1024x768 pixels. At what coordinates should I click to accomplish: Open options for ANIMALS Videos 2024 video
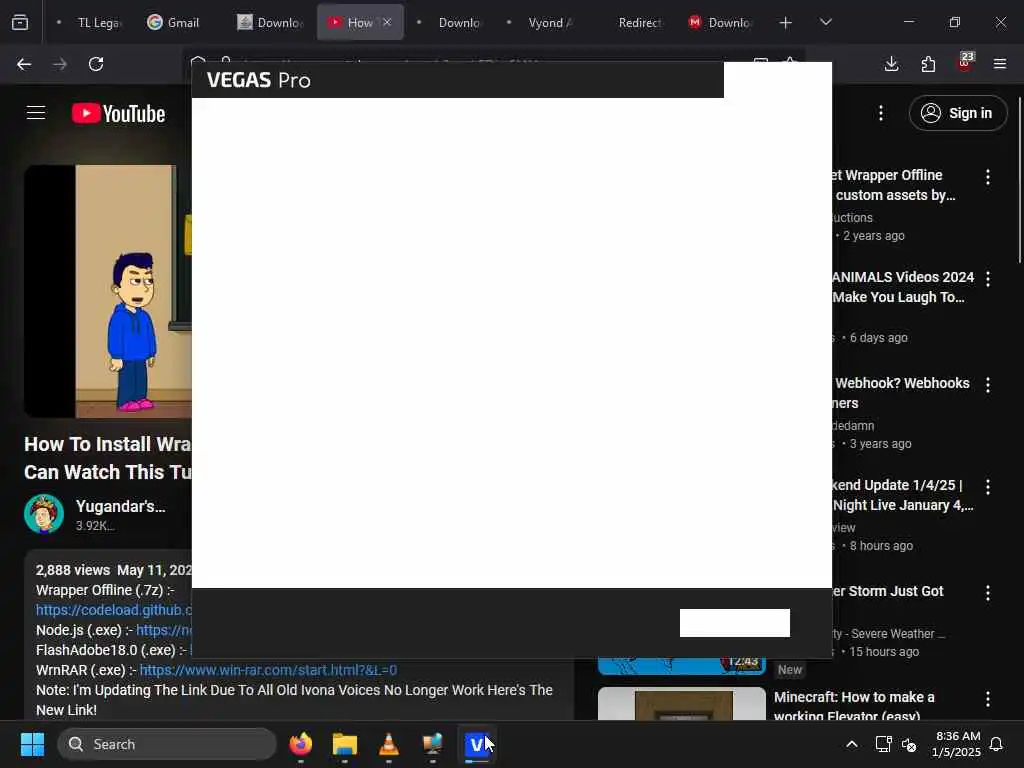click(987, 279)
